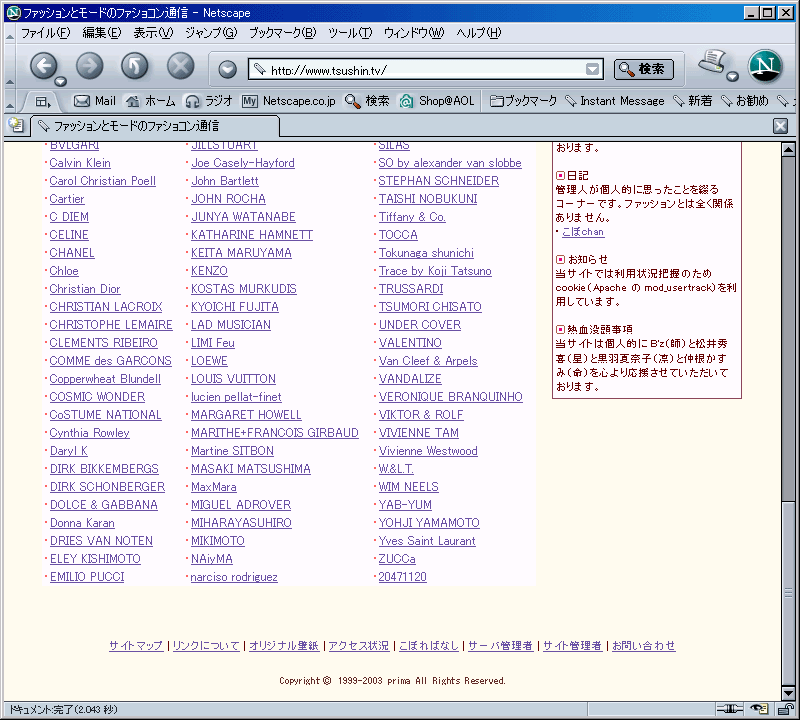Click the お問い合わせ footer link
800x720 pixels.
pos(643,645)
